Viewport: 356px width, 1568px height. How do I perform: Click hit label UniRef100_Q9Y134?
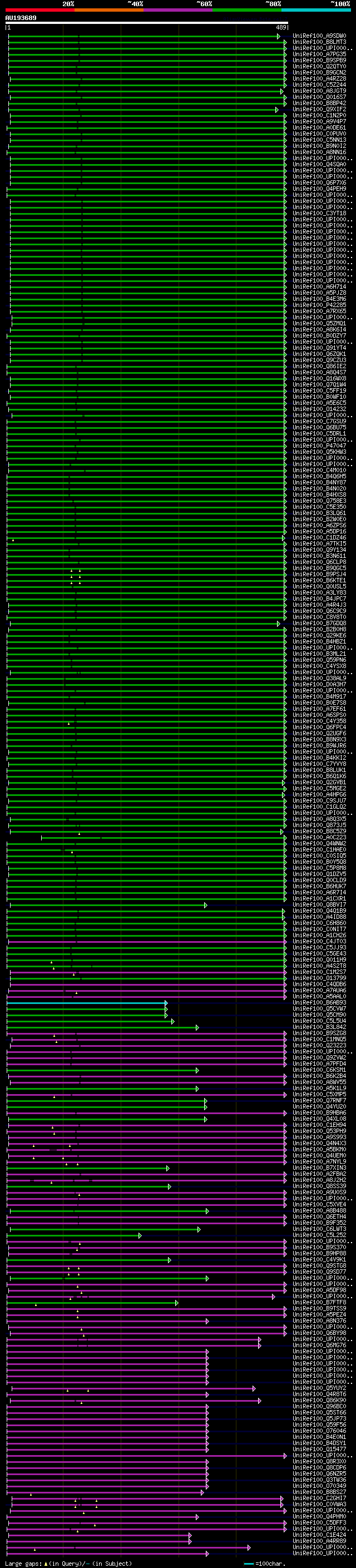click(x=319, y=550)
